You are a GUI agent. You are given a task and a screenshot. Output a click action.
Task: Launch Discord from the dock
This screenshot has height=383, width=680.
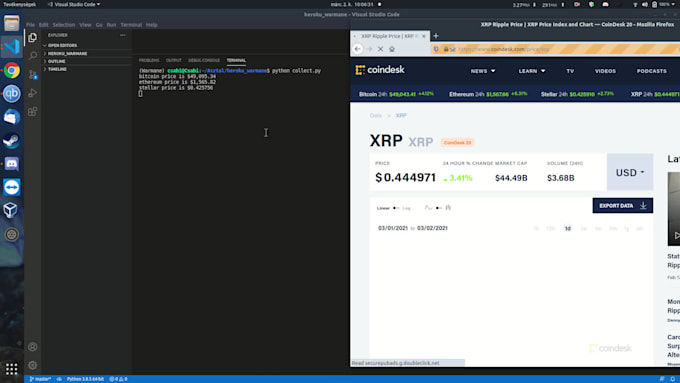12,164
